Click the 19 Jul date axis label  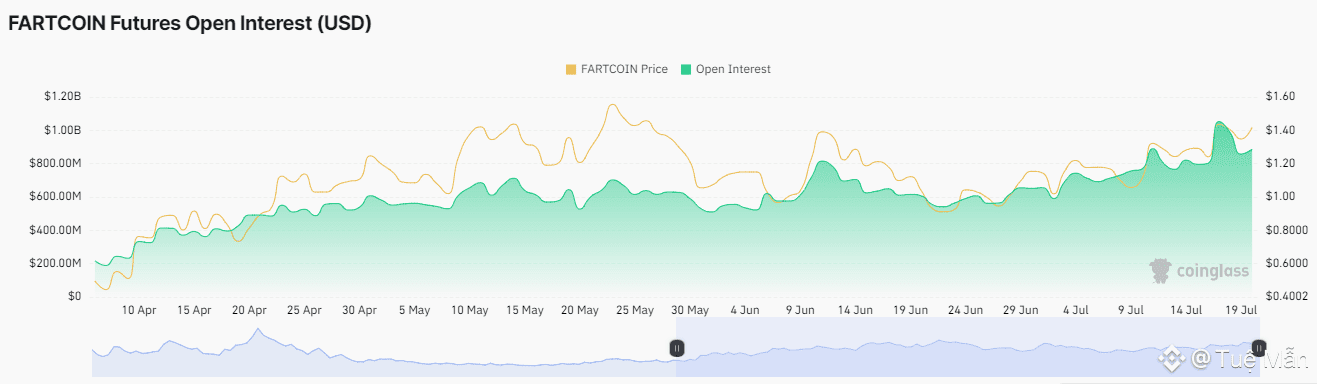pyautogui.click(x=1240, y=311)
